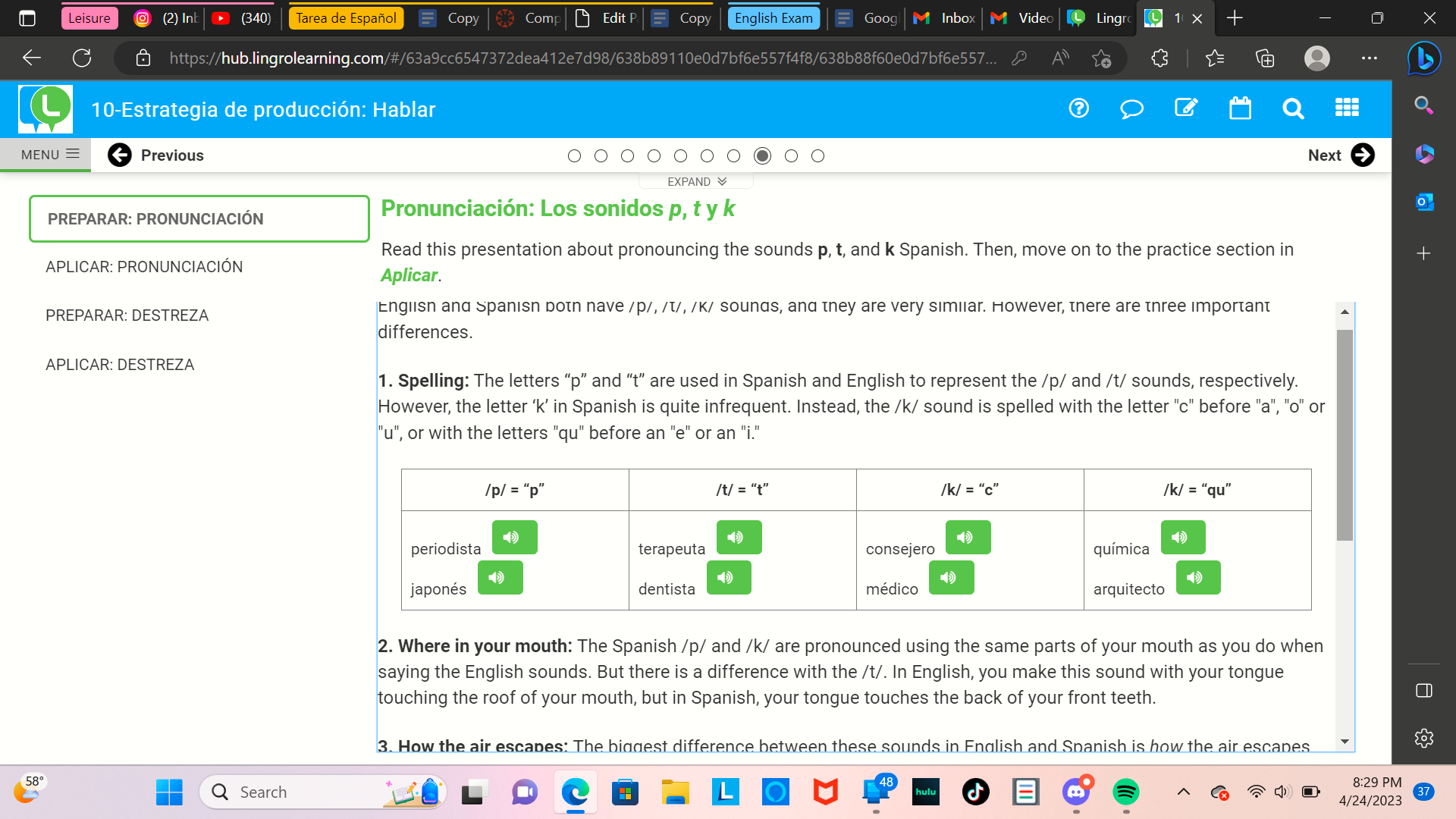This screenshot has width=1456, height=819.
Task: Click the scroll up arrow in content pane
Action: tap(1345, 312)
